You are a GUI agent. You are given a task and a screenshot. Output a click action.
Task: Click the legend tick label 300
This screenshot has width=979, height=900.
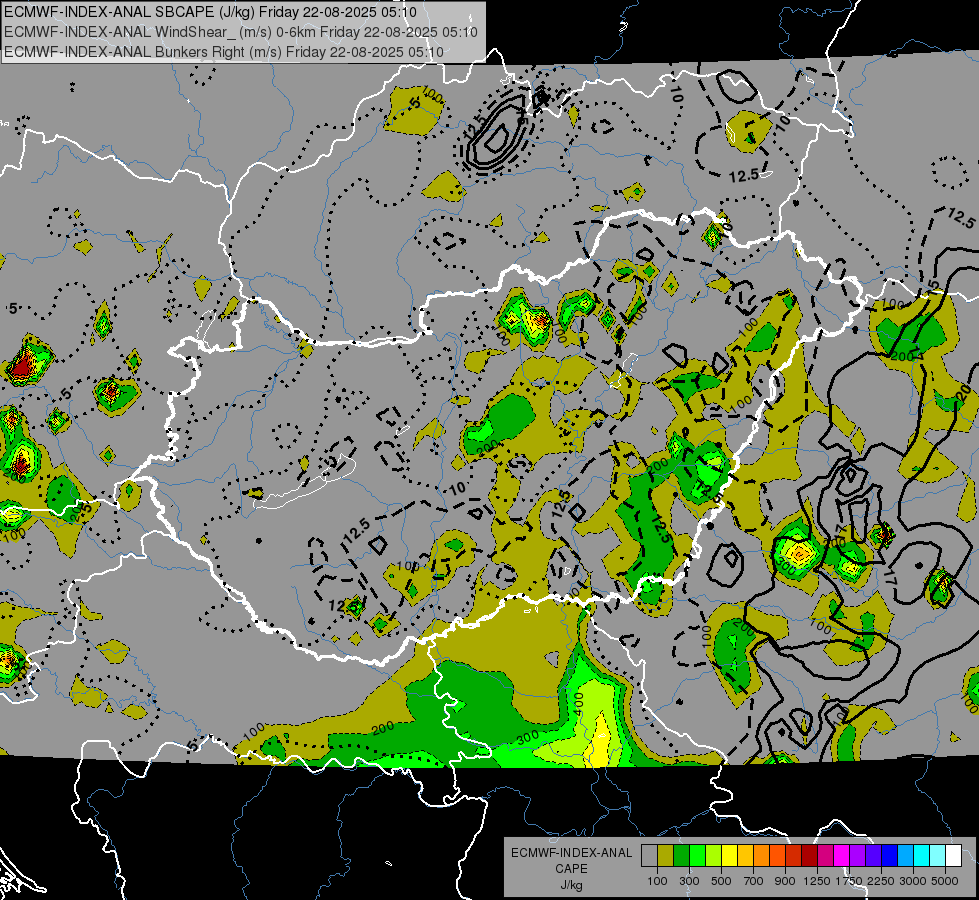click(689, 881)
